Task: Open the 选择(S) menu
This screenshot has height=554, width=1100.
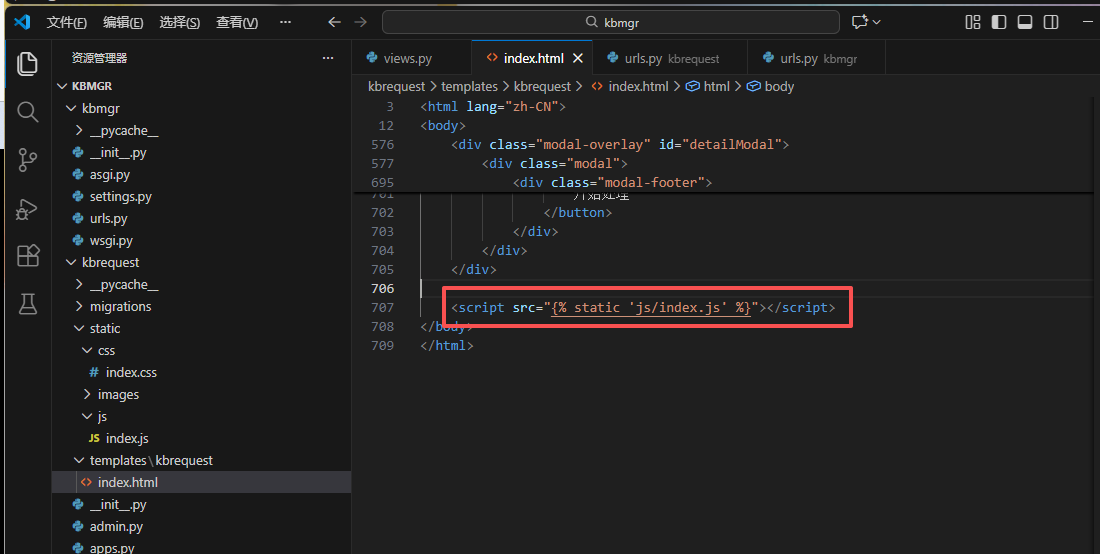Action: point(180,22)
